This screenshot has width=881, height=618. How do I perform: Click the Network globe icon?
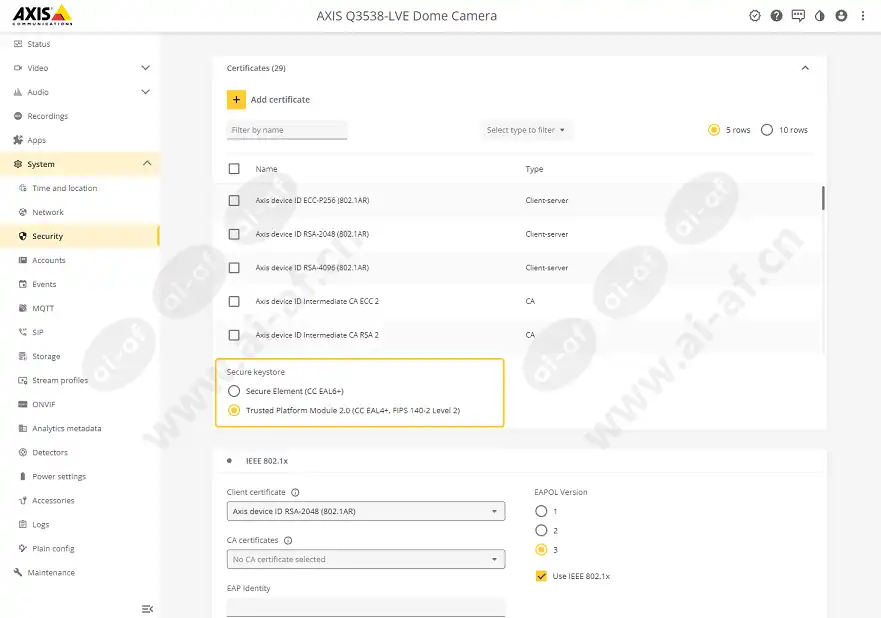tap(22, 212)
